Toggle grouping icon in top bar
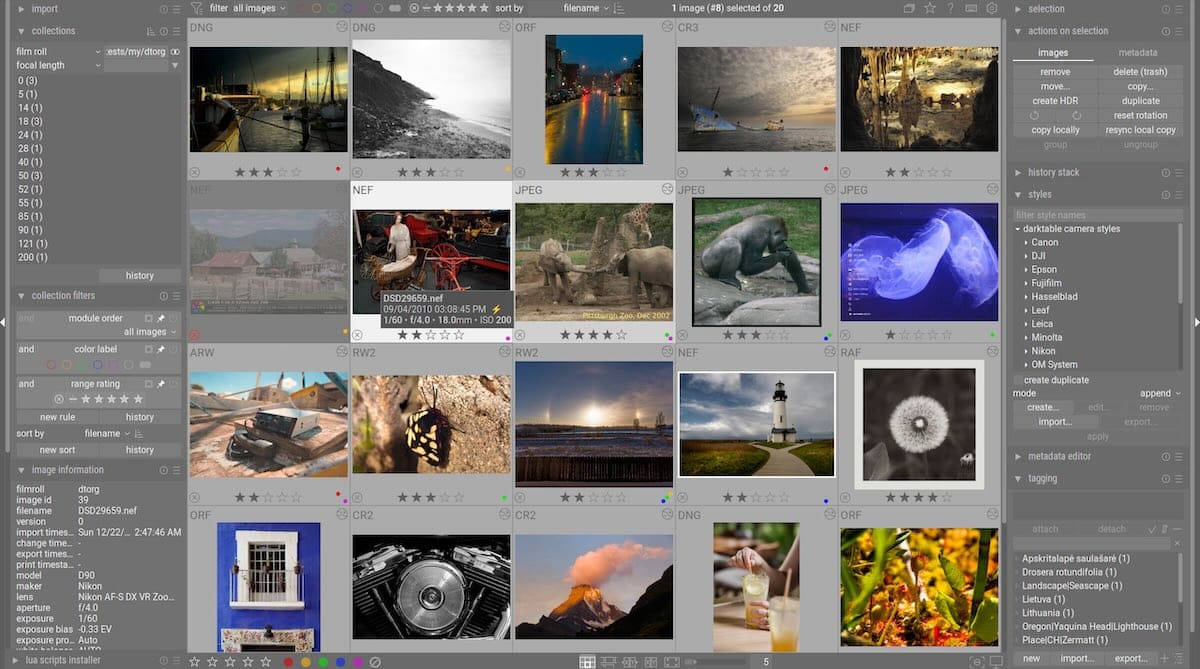This screenshot has width=1200, height=669. click(909, 8)
